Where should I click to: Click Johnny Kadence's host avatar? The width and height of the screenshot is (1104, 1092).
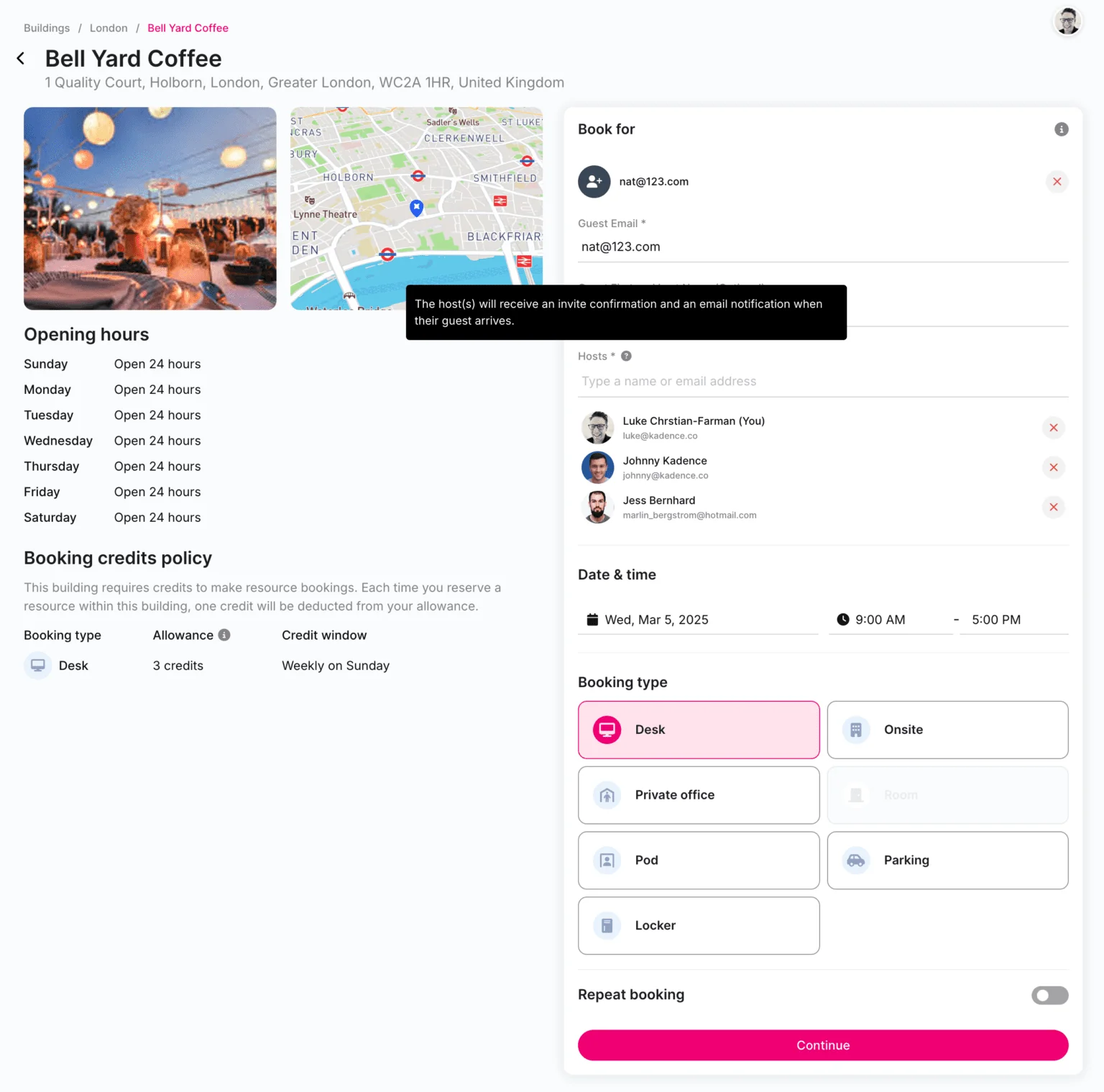pyautogui.click(x=597, y=467)
